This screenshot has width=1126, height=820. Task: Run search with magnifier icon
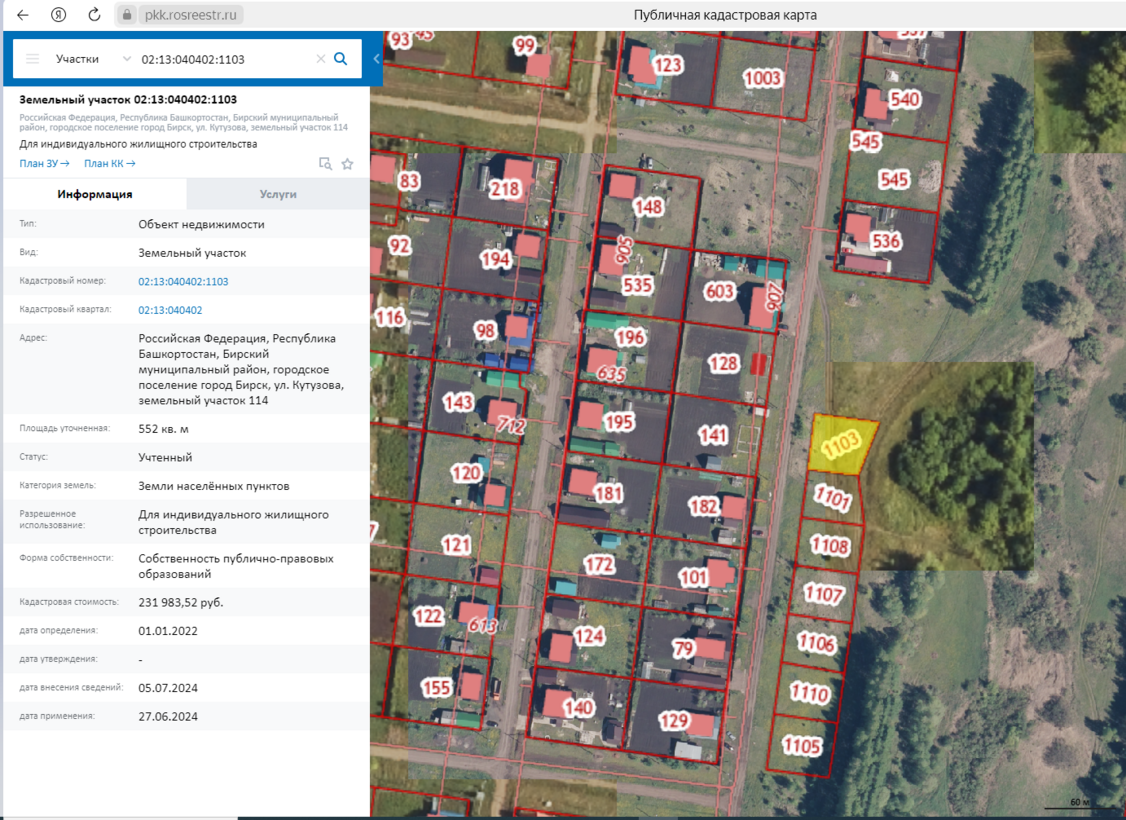tap(341, 59)
